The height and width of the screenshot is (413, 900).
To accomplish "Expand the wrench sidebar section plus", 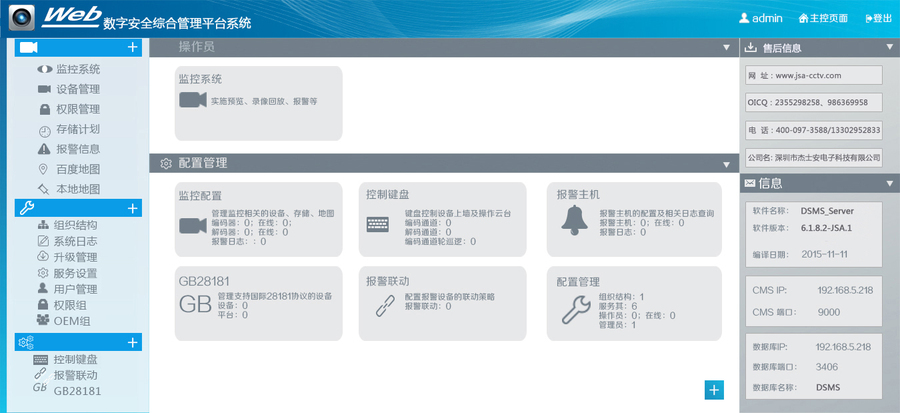I will click(133, 208).
